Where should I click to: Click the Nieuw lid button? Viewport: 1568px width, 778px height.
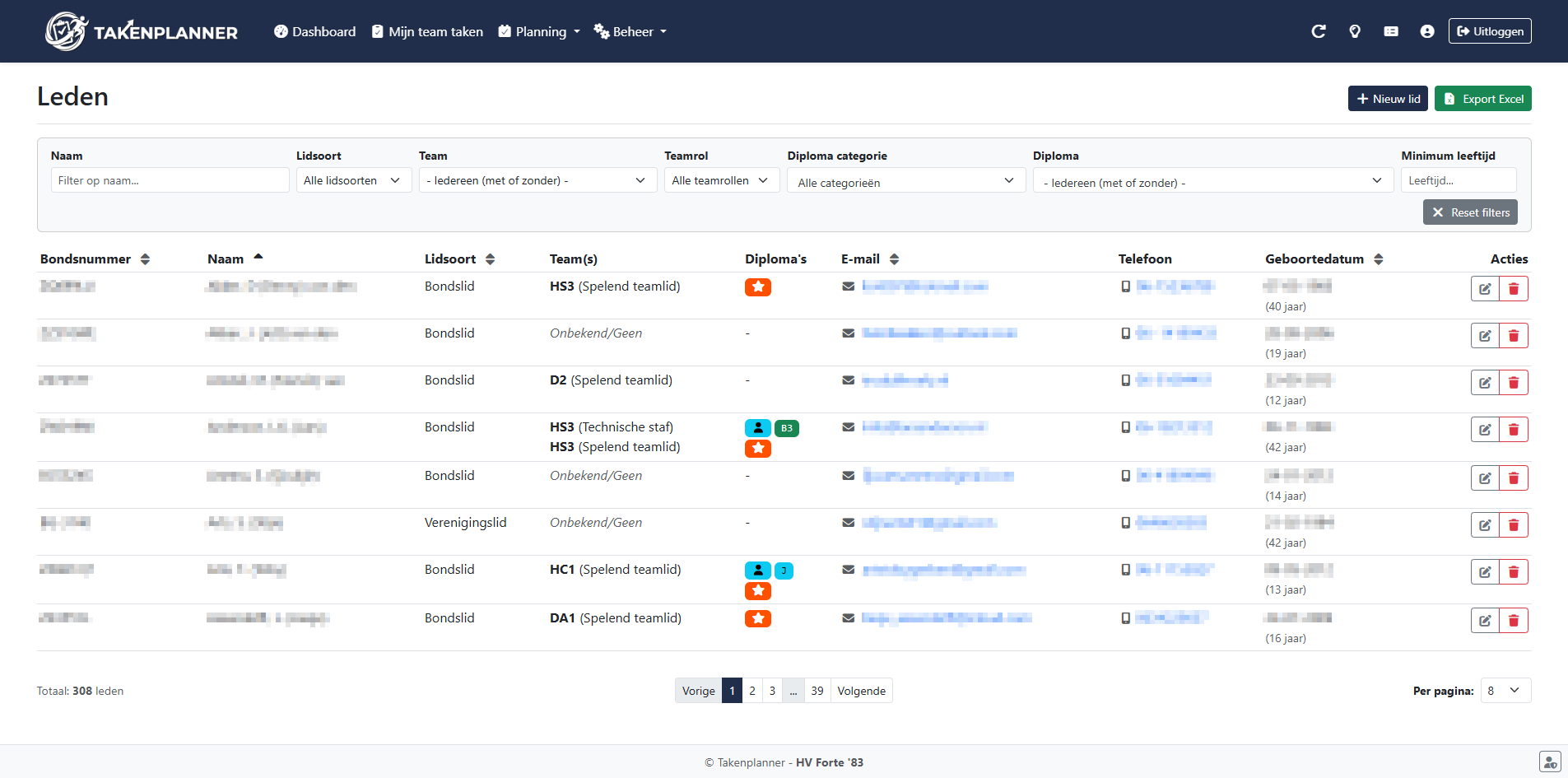(1387, 99)
